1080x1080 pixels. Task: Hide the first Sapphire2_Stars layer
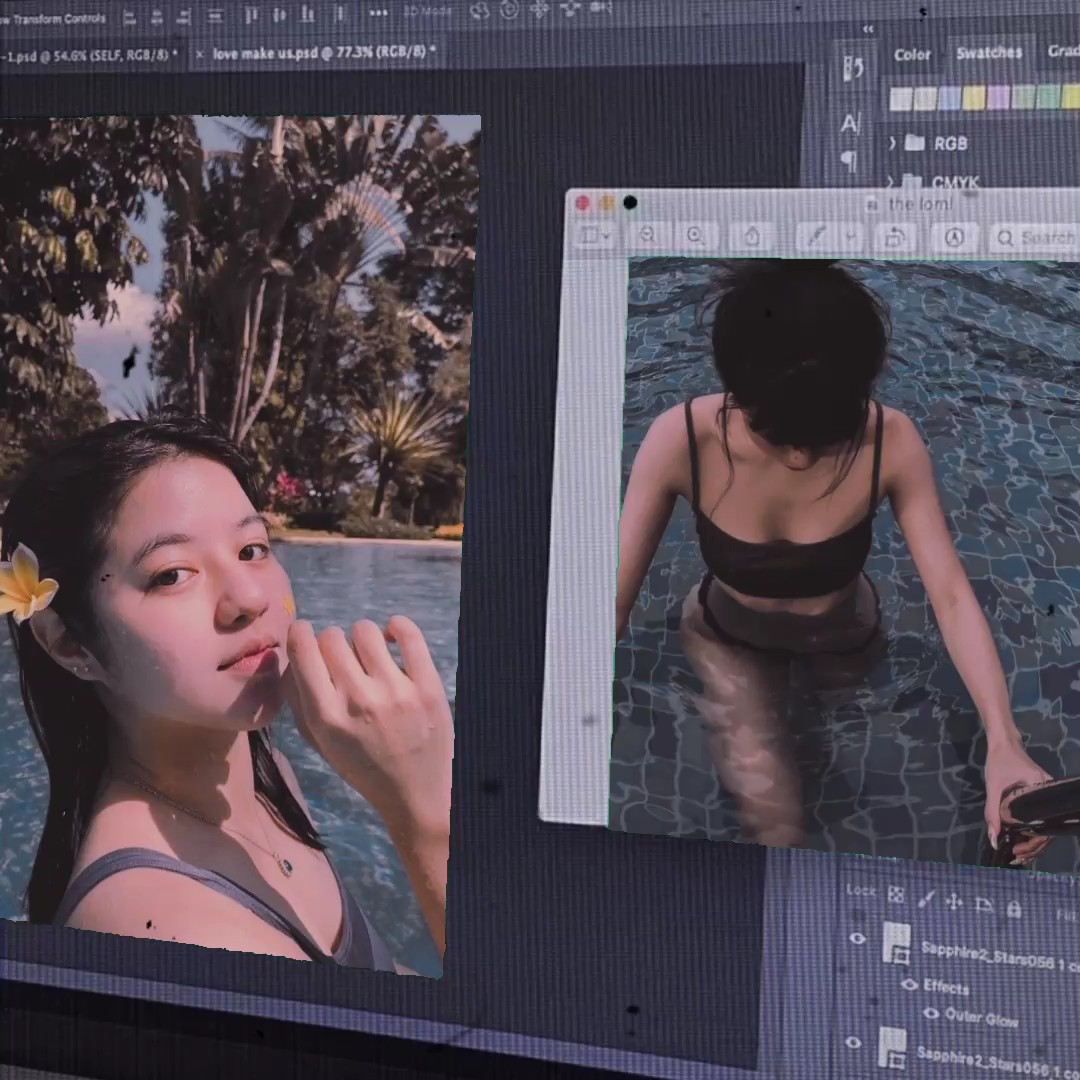point(857,938)
